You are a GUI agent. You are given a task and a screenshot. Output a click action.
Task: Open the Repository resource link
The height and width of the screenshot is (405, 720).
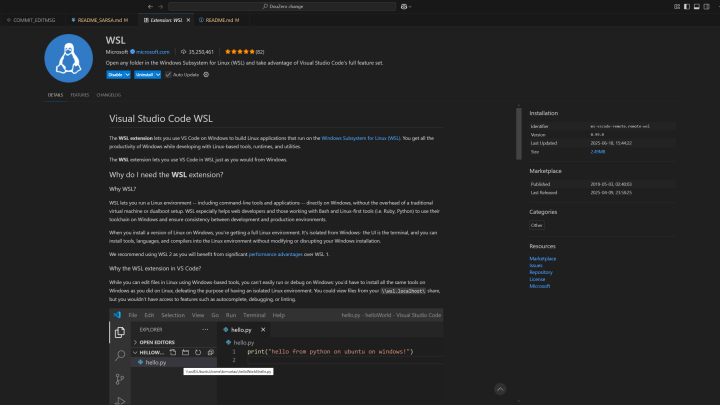point(540,272)
